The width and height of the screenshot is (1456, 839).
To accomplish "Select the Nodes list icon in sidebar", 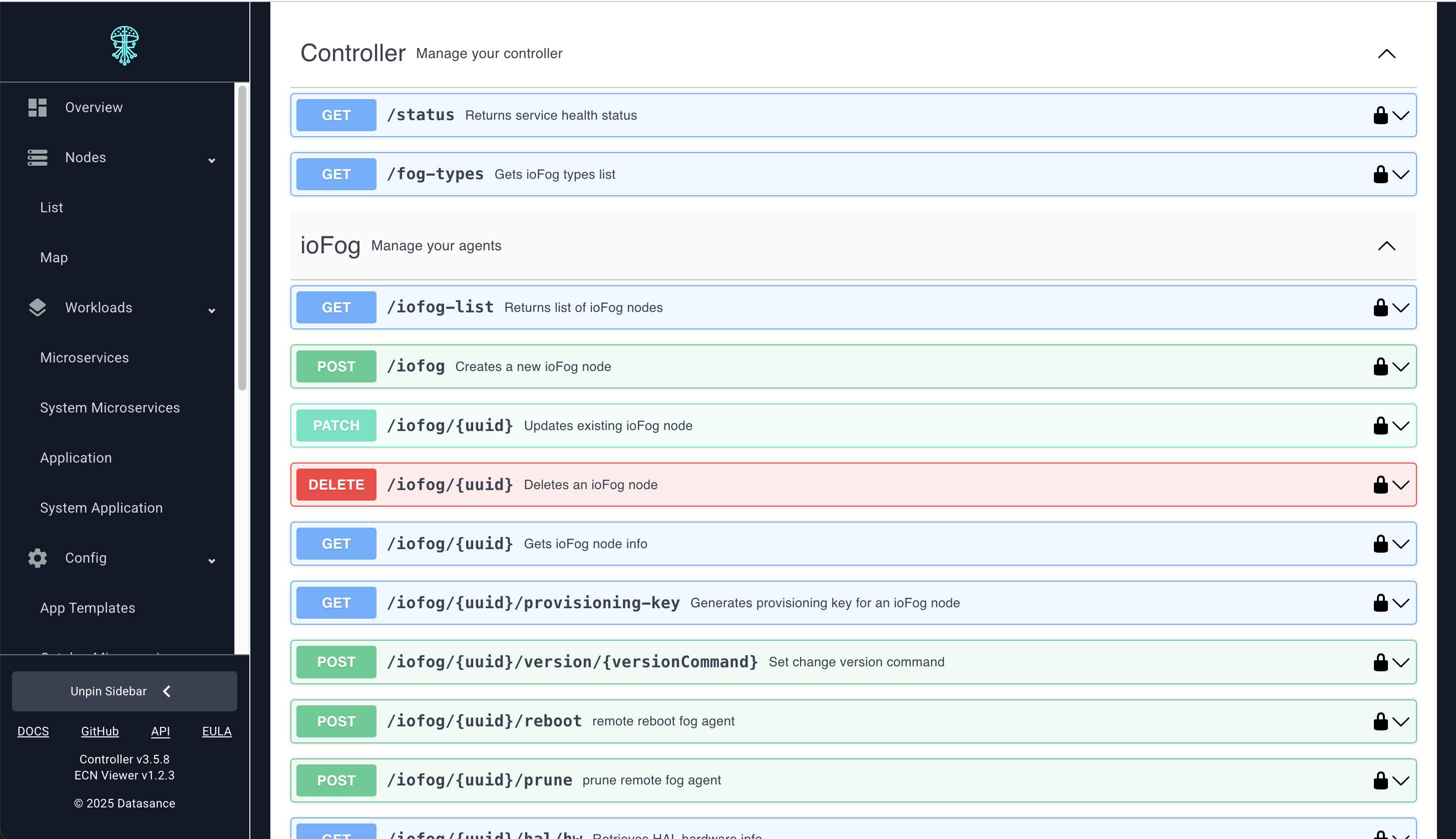I will point(37,157).
